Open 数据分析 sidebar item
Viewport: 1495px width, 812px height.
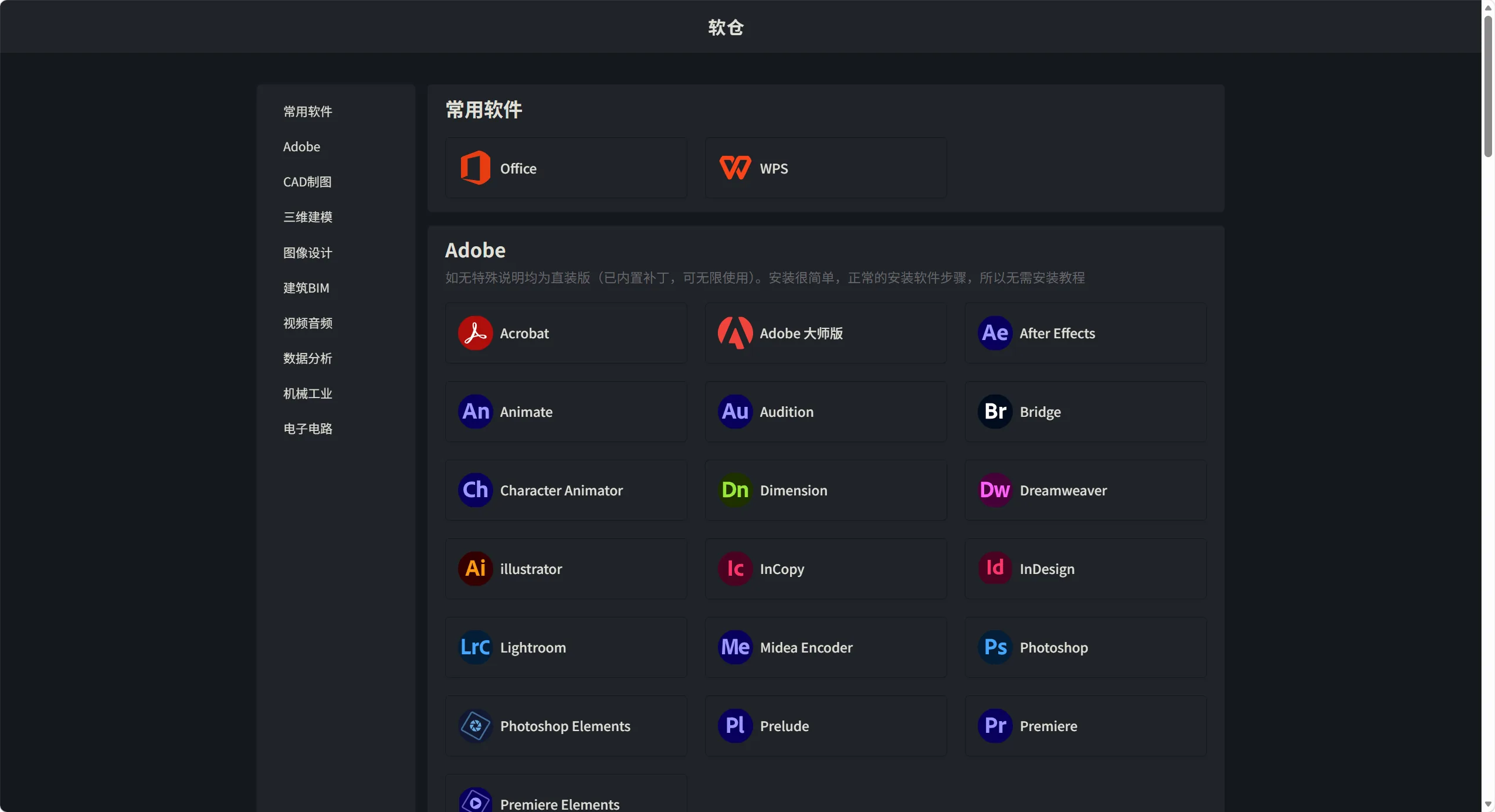pos(307,358)
